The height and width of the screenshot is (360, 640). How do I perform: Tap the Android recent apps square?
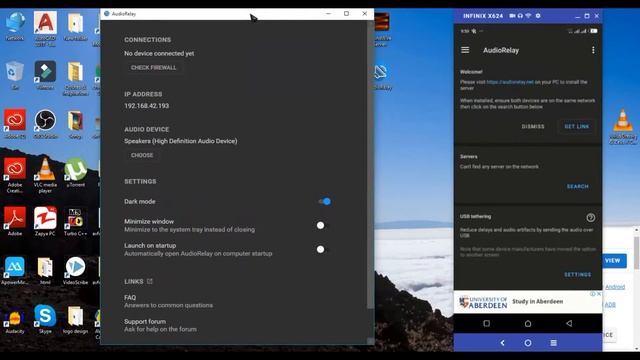tap(487, 323)
